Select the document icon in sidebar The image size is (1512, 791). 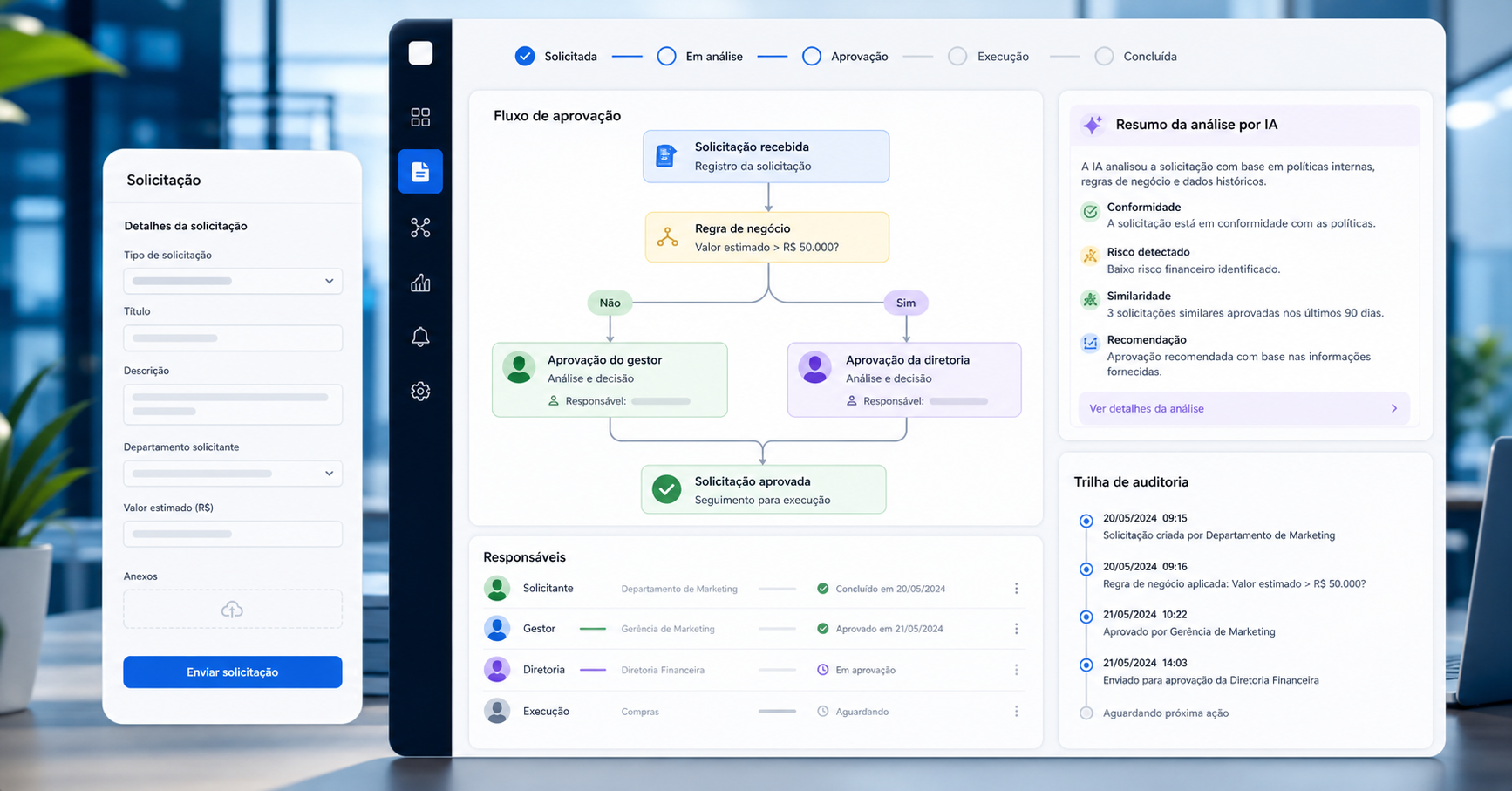tap(420, 171)
